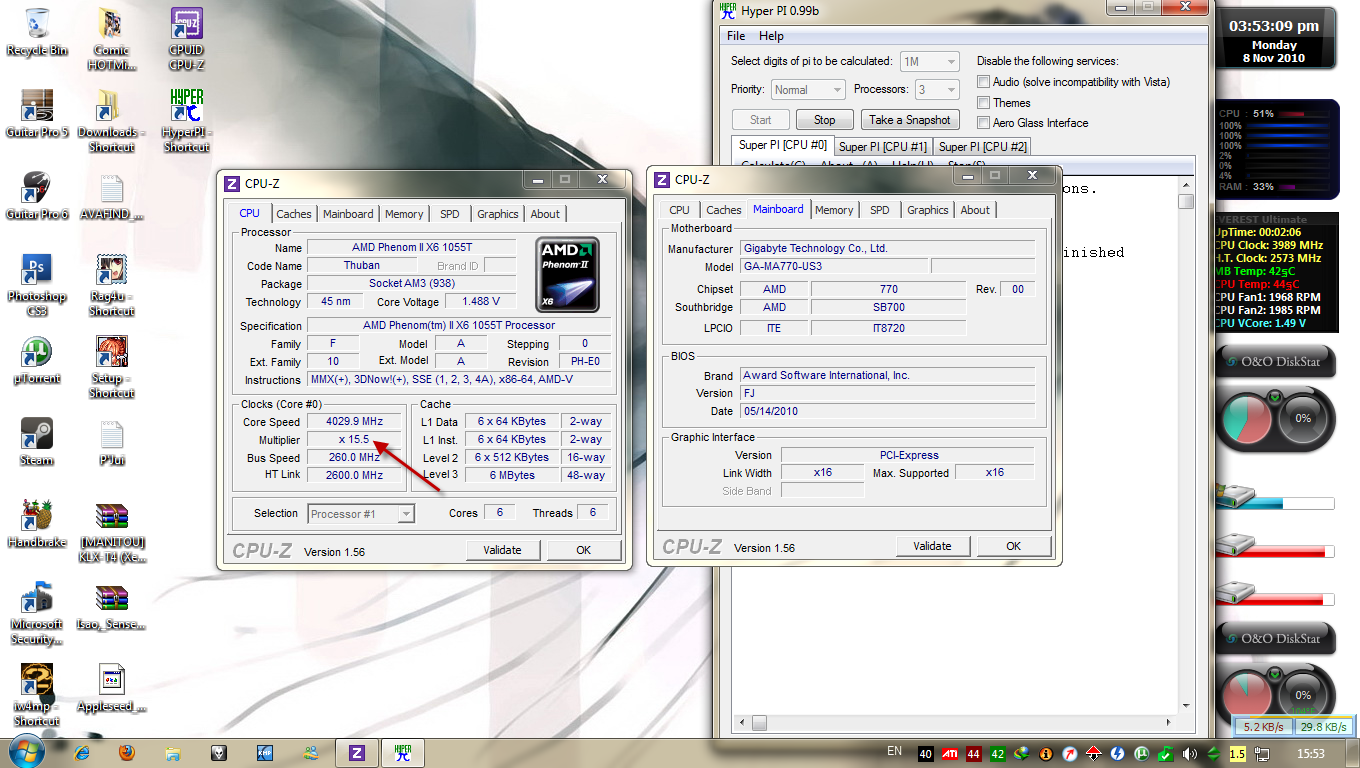
Task: Expand the Selection Processor #1 dropdown
Action: 361,514
